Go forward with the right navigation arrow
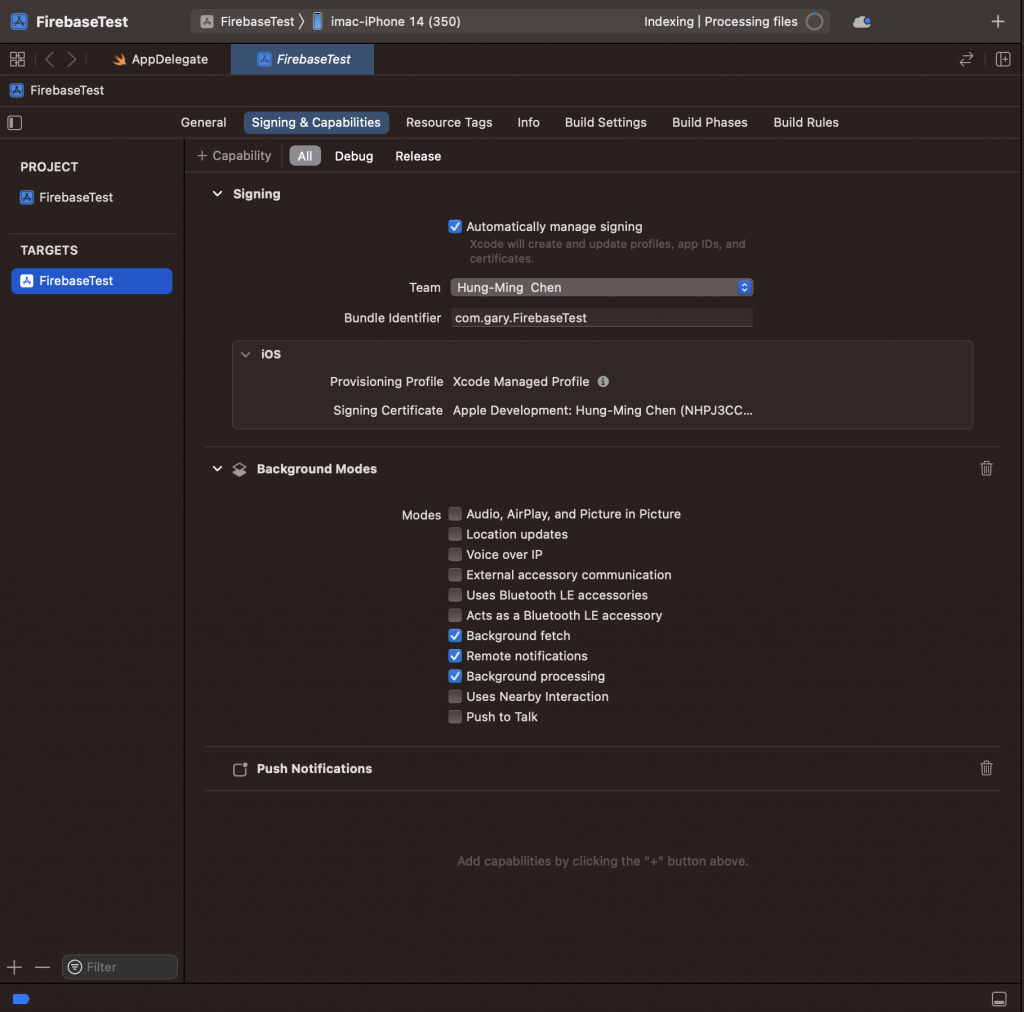1024x1012 pixels. (72, 59)
